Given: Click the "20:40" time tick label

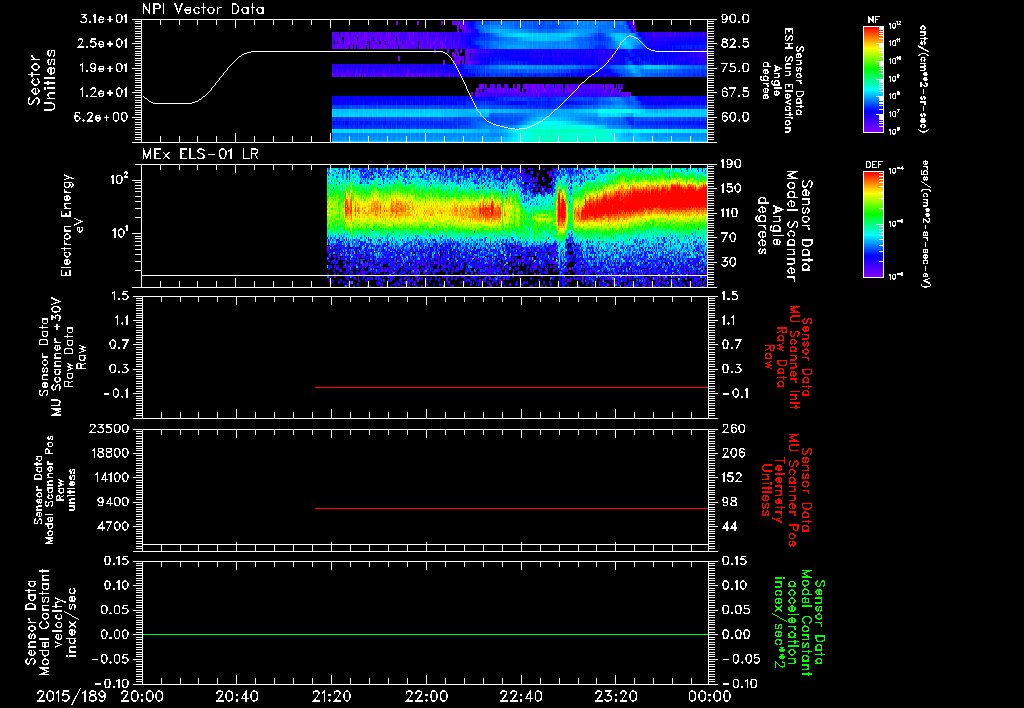Looking at the screenshot, I should coord(237,696).
